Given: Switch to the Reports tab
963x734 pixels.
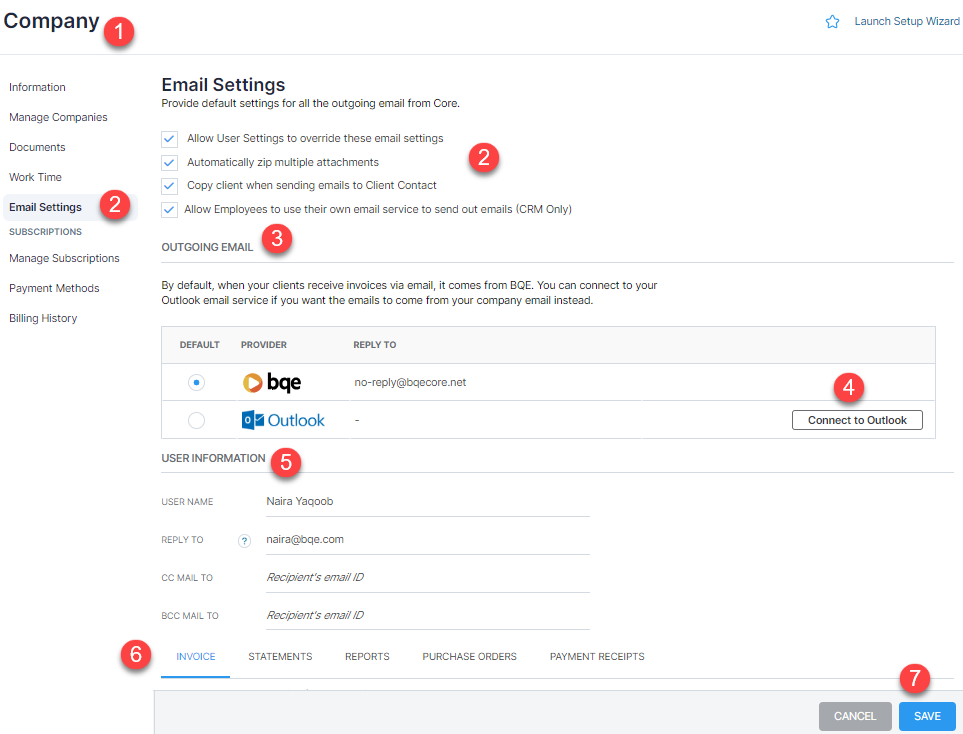Looking at the screenshot, I should 367,657.
